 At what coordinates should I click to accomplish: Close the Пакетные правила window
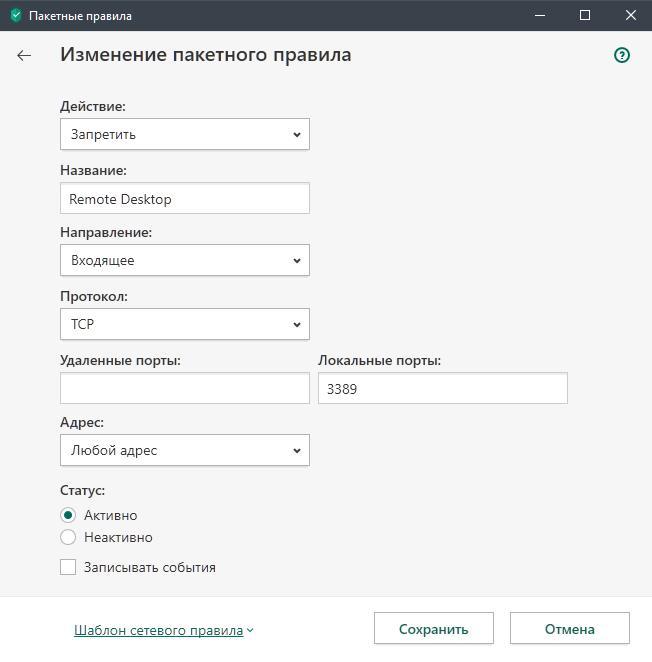tap(630, 16)
